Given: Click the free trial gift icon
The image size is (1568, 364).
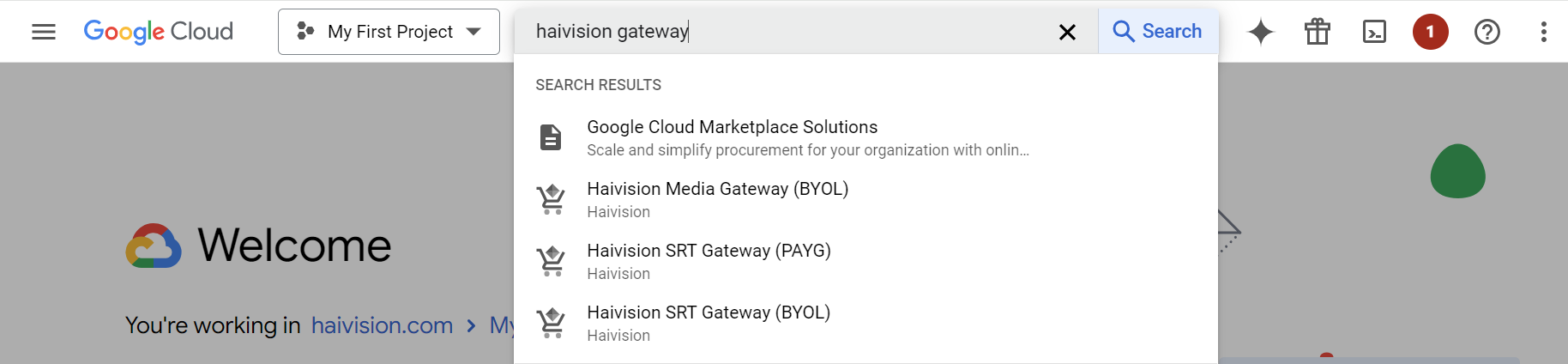Looking at the screenshot, I should 1318,32.
